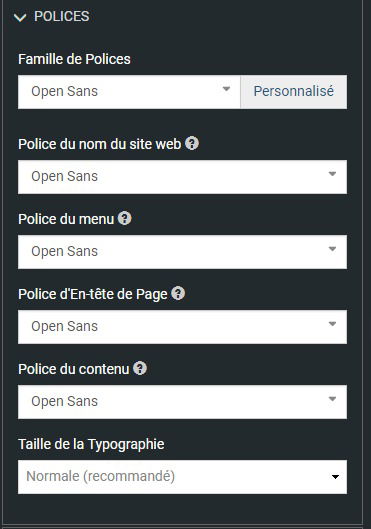Viewport: 371px width, 529px height.
Task: Show help for Police du nom du site web
Action: click(192, 143)
